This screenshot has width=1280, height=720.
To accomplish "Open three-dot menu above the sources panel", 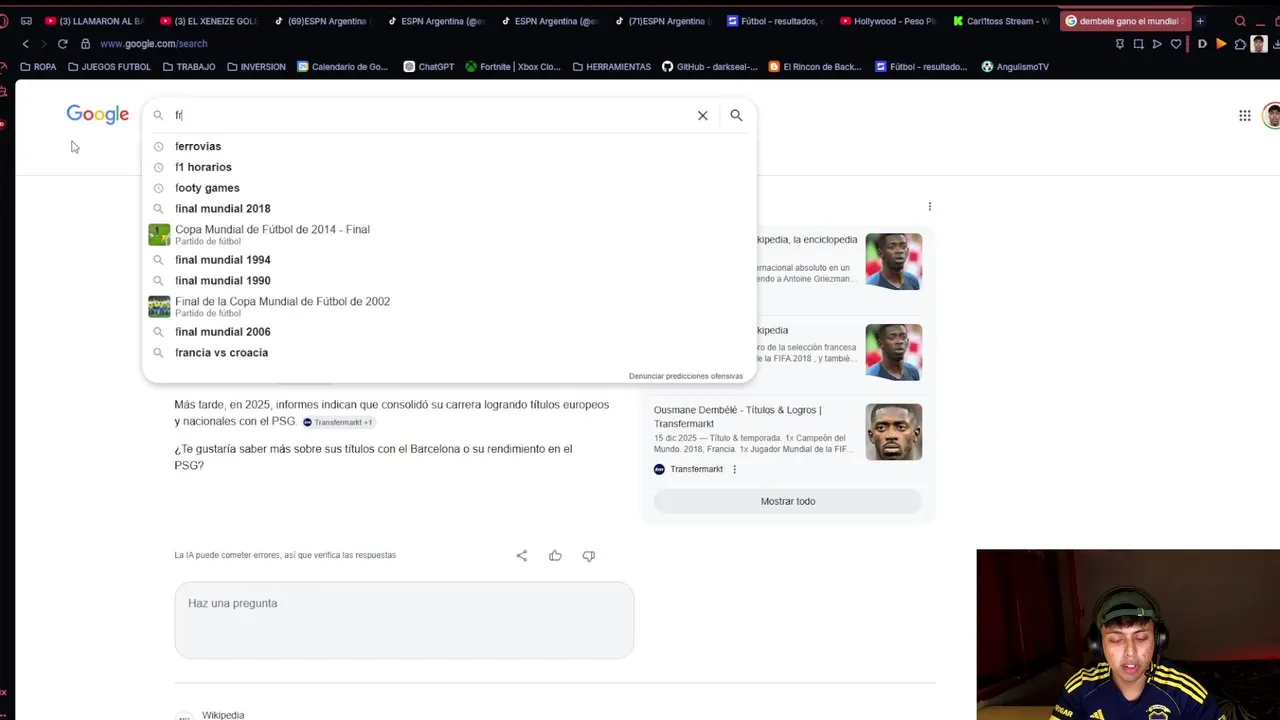I will 930,207.
